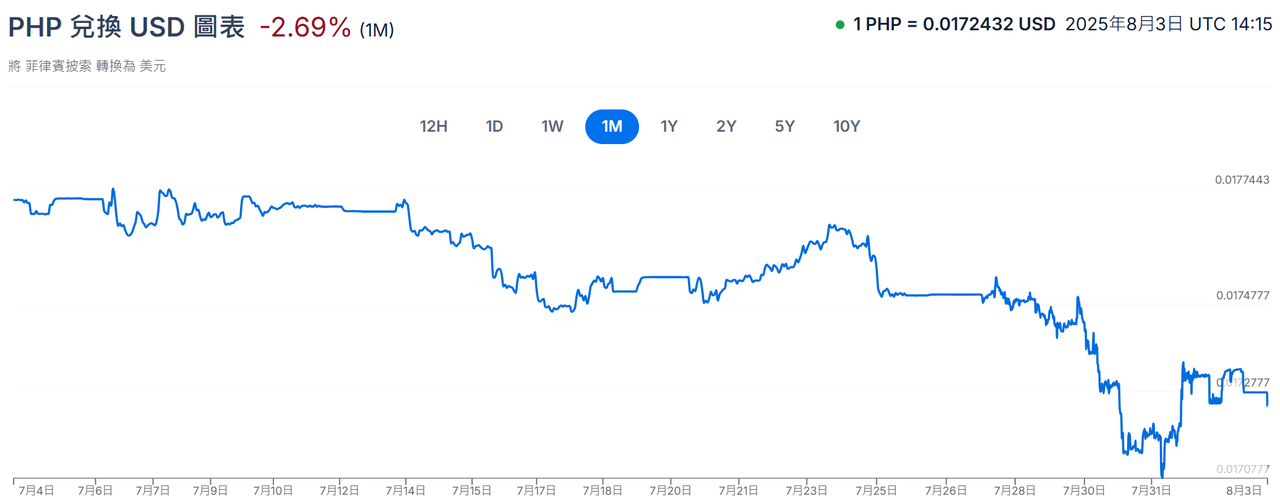Open the 10Y time range

click(846, 127)
